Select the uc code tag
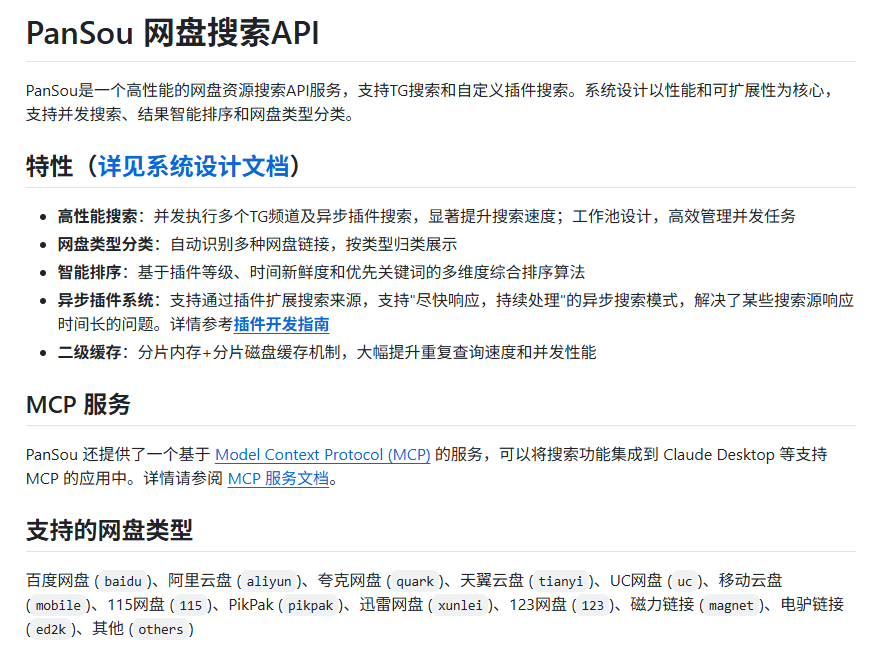This screenshot has width=876, height=664. point(683,581)
